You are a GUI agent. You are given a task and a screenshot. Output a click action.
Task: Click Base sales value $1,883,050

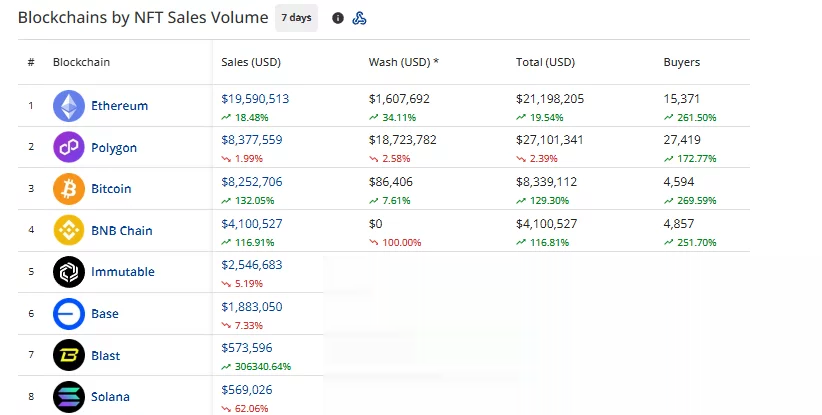(252, 307)
